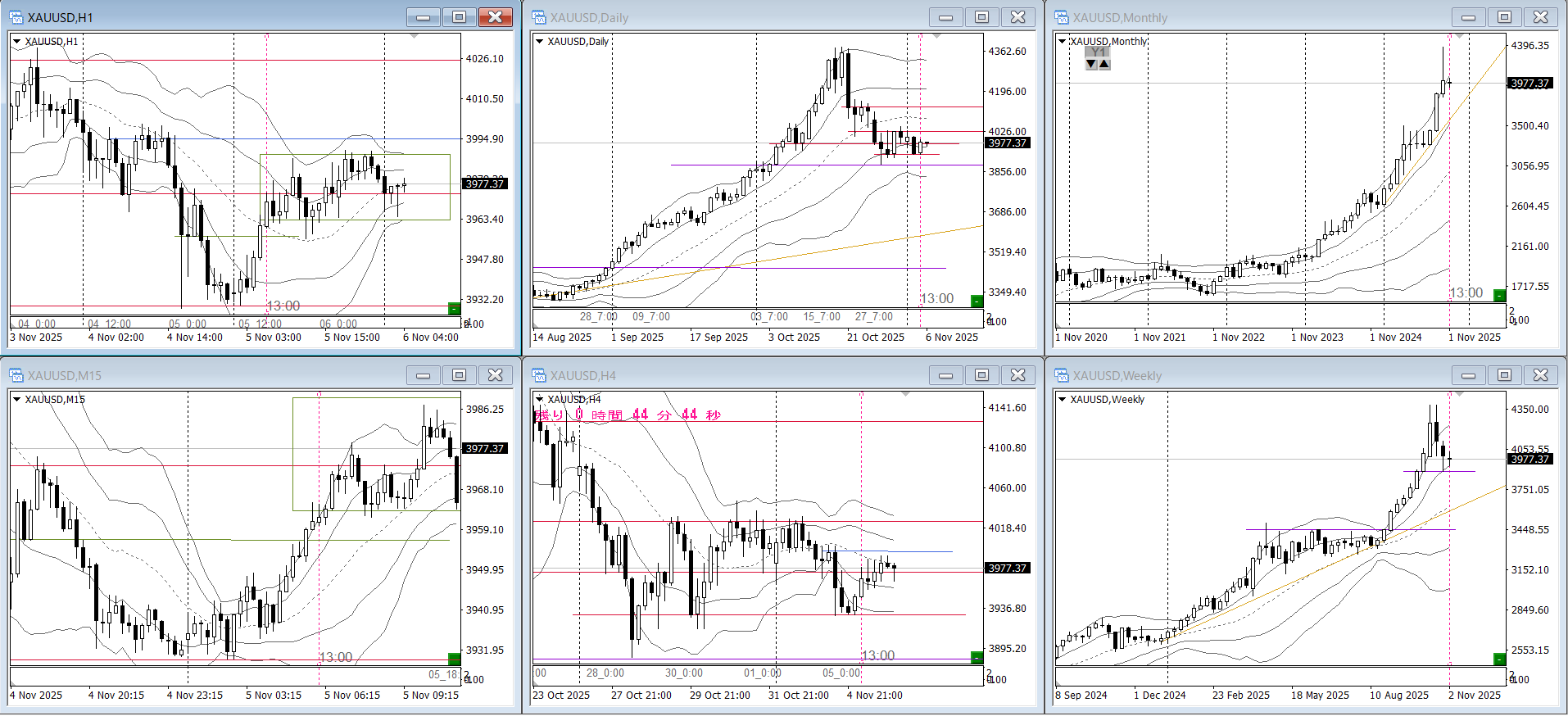The image size is (1568, 716).
Task: Click the XAUUSD,Weekly window title icon
Action: (x=1062, y=375)
